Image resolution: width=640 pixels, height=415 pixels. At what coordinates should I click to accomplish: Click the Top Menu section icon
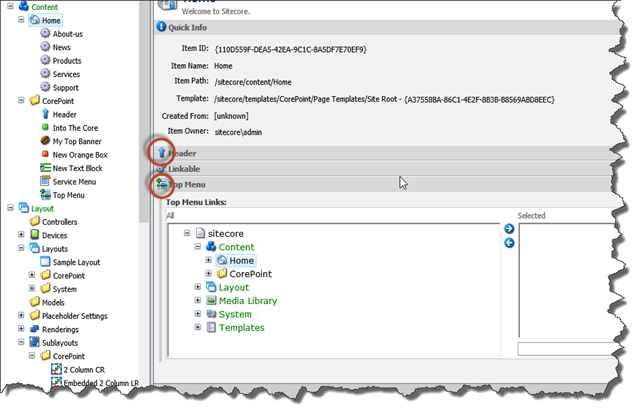(x=162, y=184)
